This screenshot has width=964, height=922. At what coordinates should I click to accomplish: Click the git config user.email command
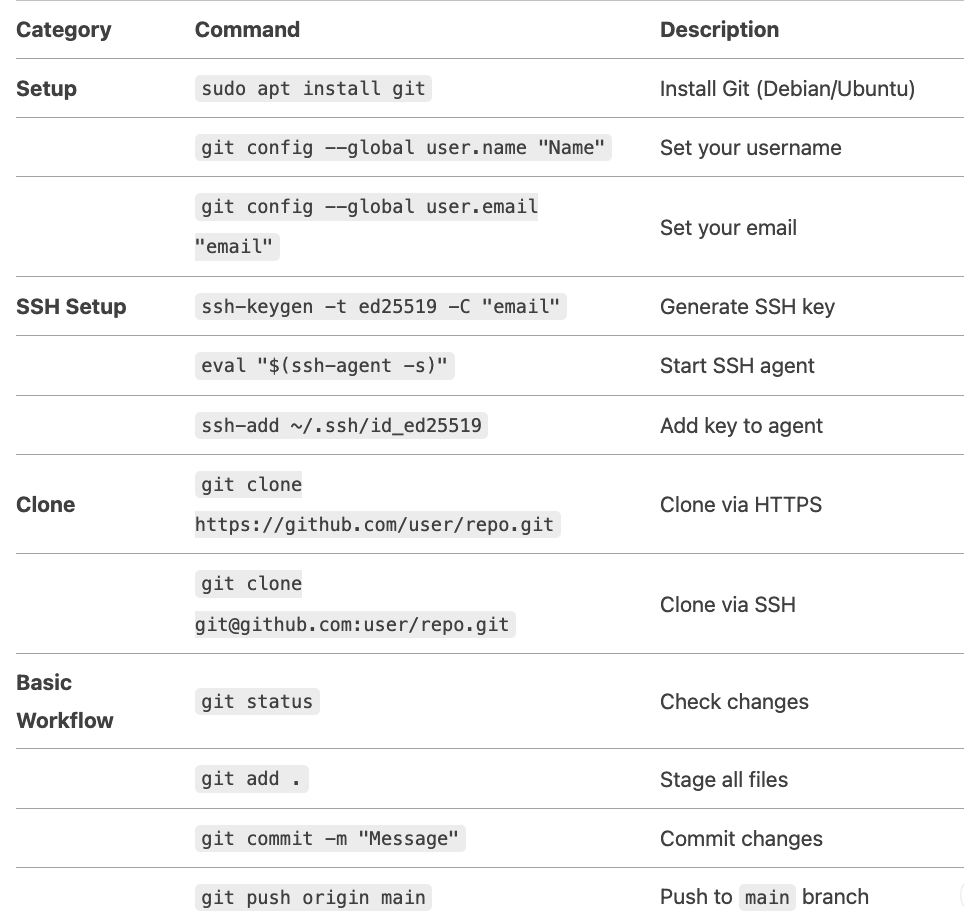pyautogui.click(x=366, y=226)
